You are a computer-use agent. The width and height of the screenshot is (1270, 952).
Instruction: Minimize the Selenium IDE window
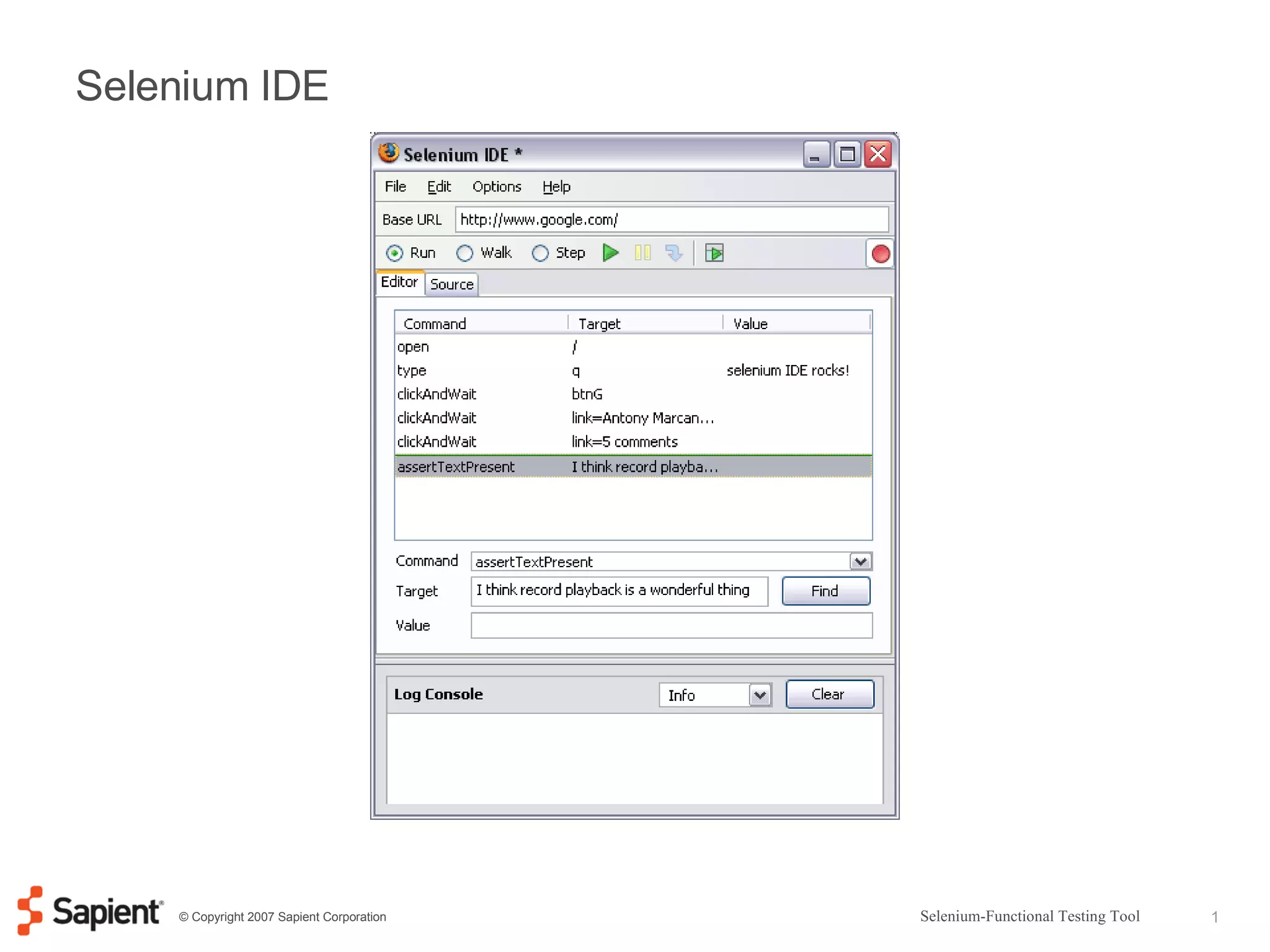pos(816,154)
